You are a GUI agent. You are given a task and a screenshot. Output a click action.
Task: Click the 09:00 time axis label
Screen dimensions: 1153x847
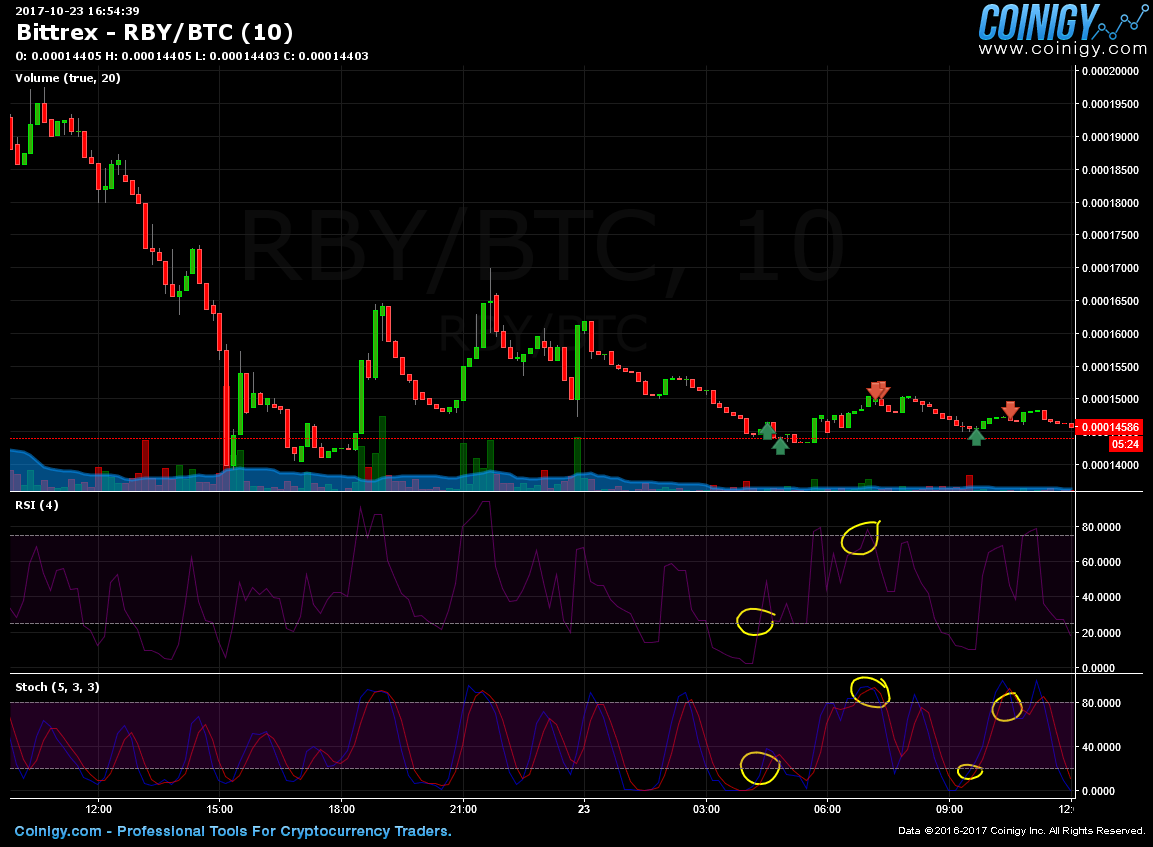[949, 809]
